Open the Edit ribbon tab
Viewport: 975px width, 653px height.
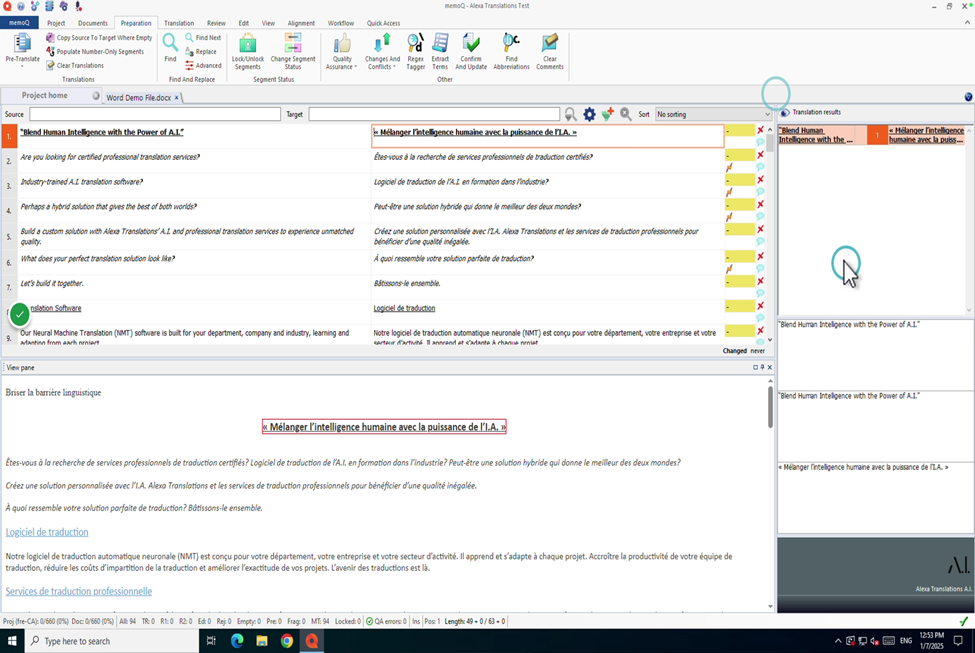(244, 23)
